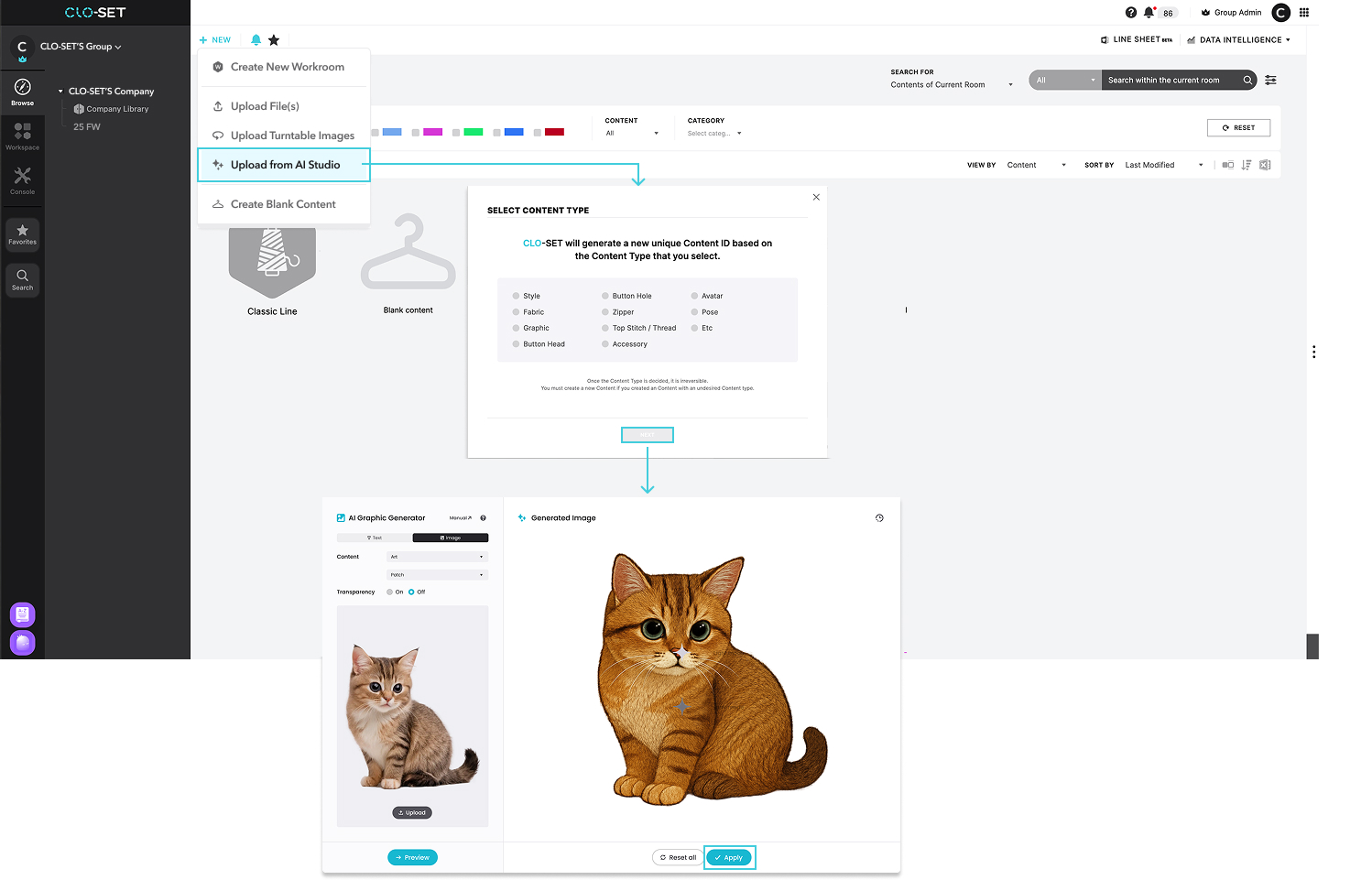Viewport: 1372px width, 880px height.
Task: Choose Create New Workroom from menu
Action: 284,67
